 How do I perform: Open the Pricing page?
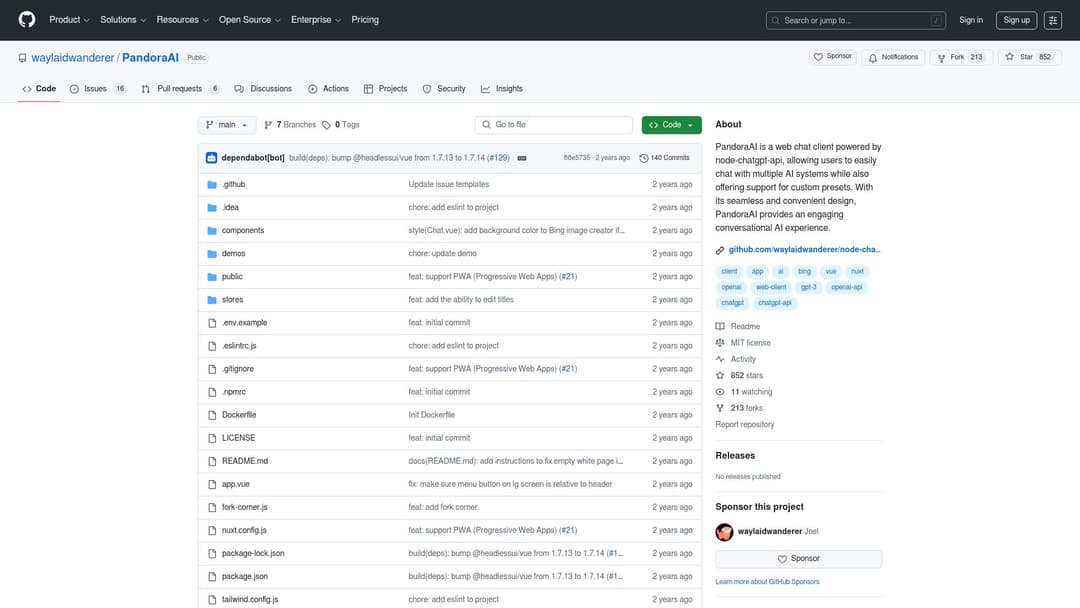365,20
